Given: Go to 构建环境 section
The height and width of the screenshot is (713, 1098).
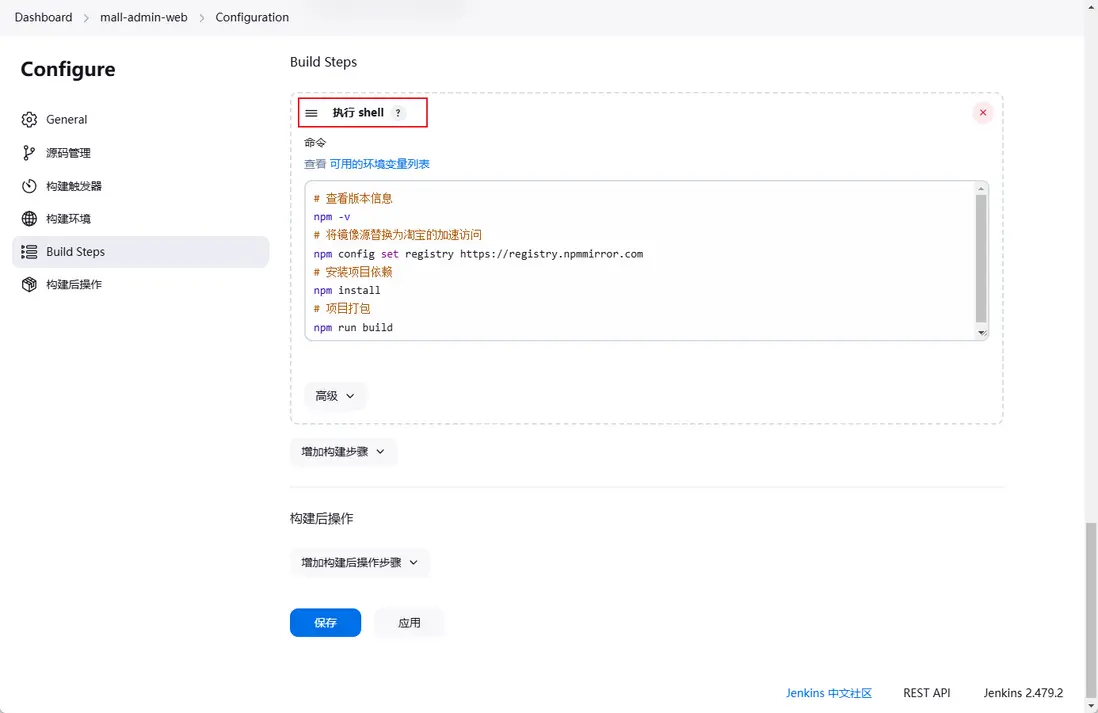Looking at the screenshot, I should [140, 219].
